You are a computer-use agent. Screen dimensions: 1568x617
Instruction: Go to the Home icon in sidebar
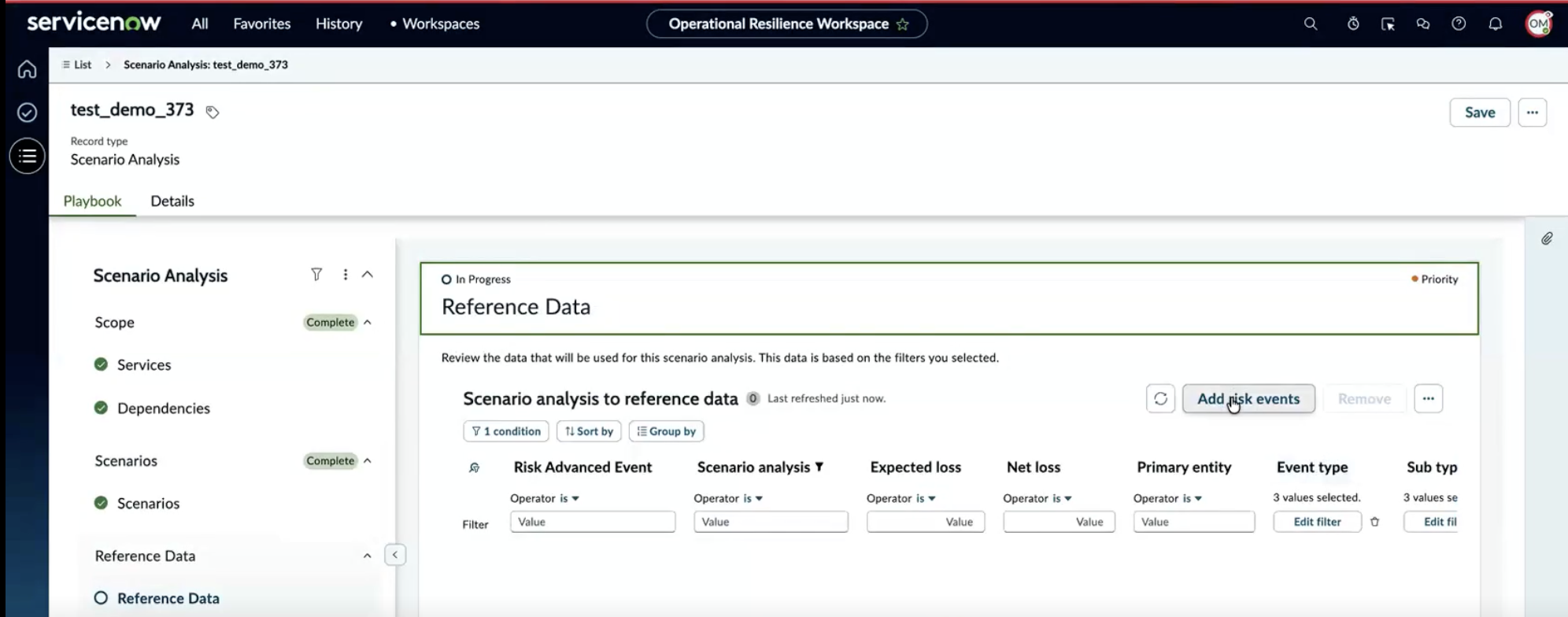point(27,69)
